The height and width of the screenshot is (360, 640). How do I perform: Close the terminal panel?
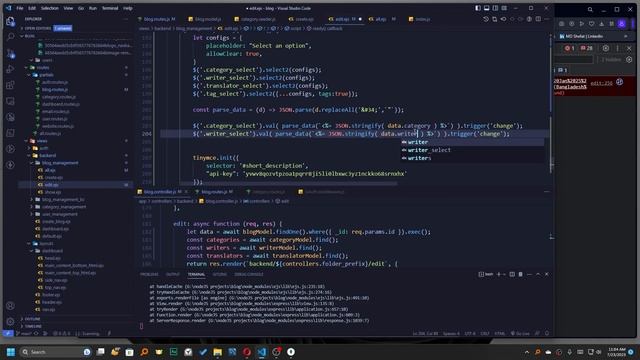coord(547,274)
